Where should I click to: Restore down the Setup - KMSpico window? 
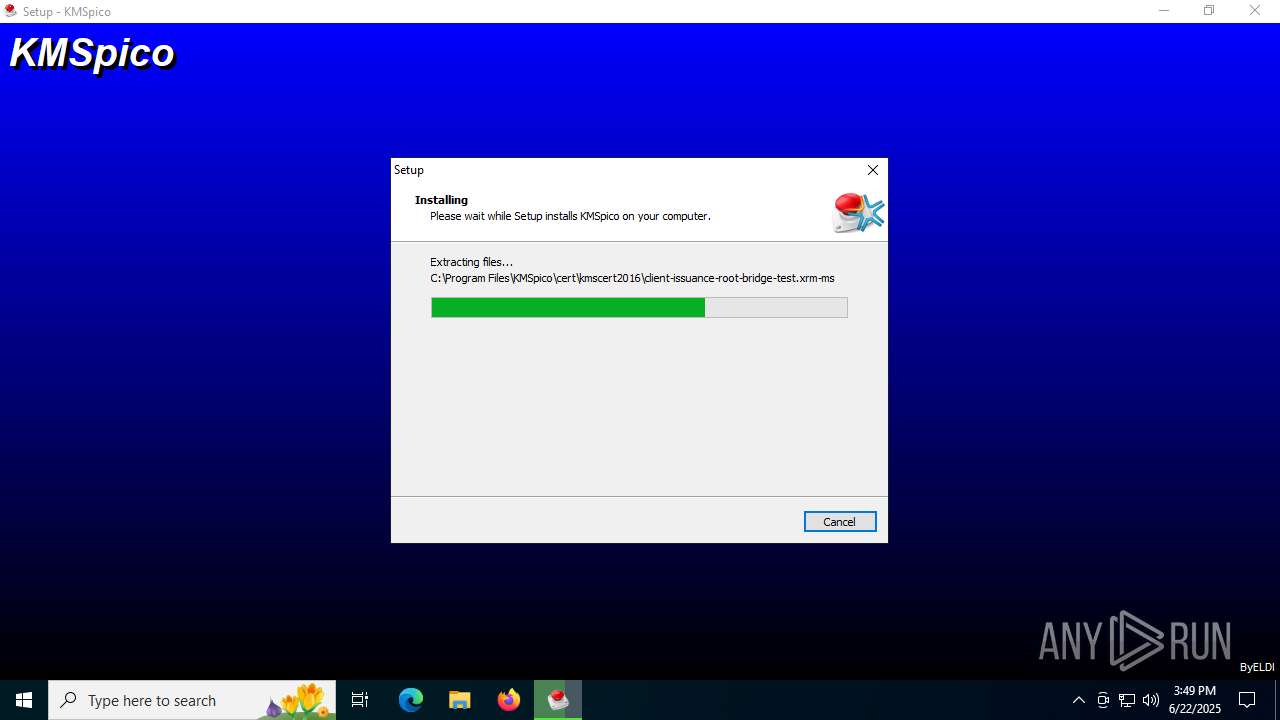pos(1209,11)
